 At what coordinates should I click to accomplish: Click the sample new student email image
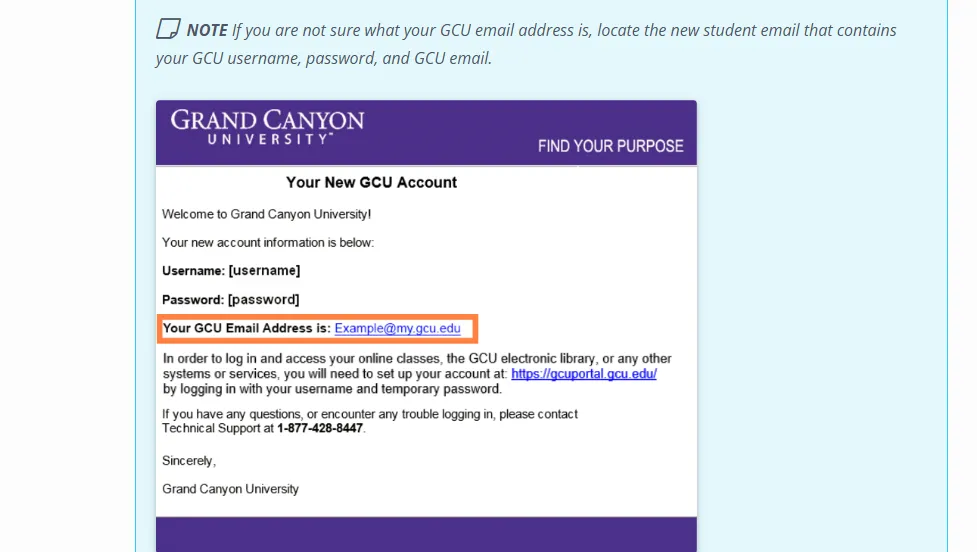(x=426, y=326)
